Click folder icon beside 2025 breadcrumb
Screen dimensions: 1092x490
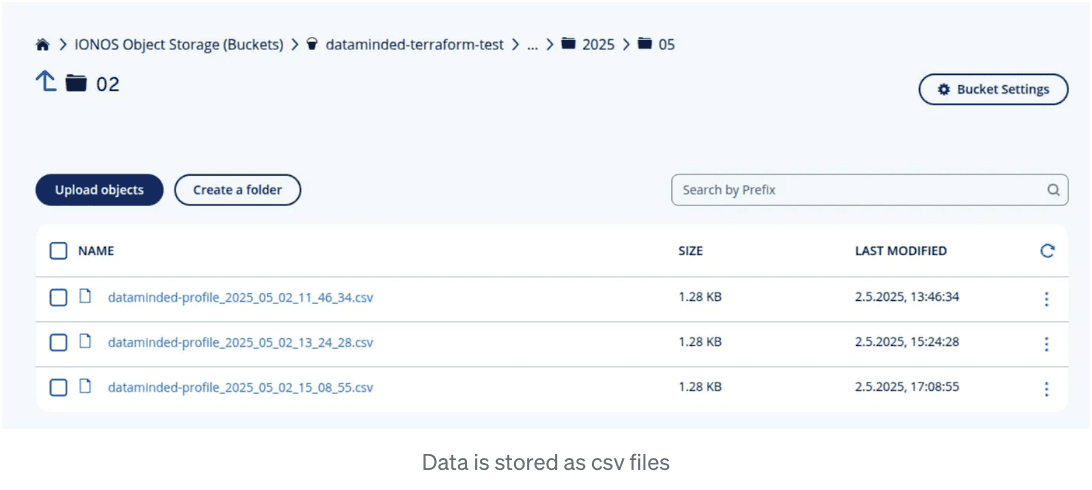(569, 44)
